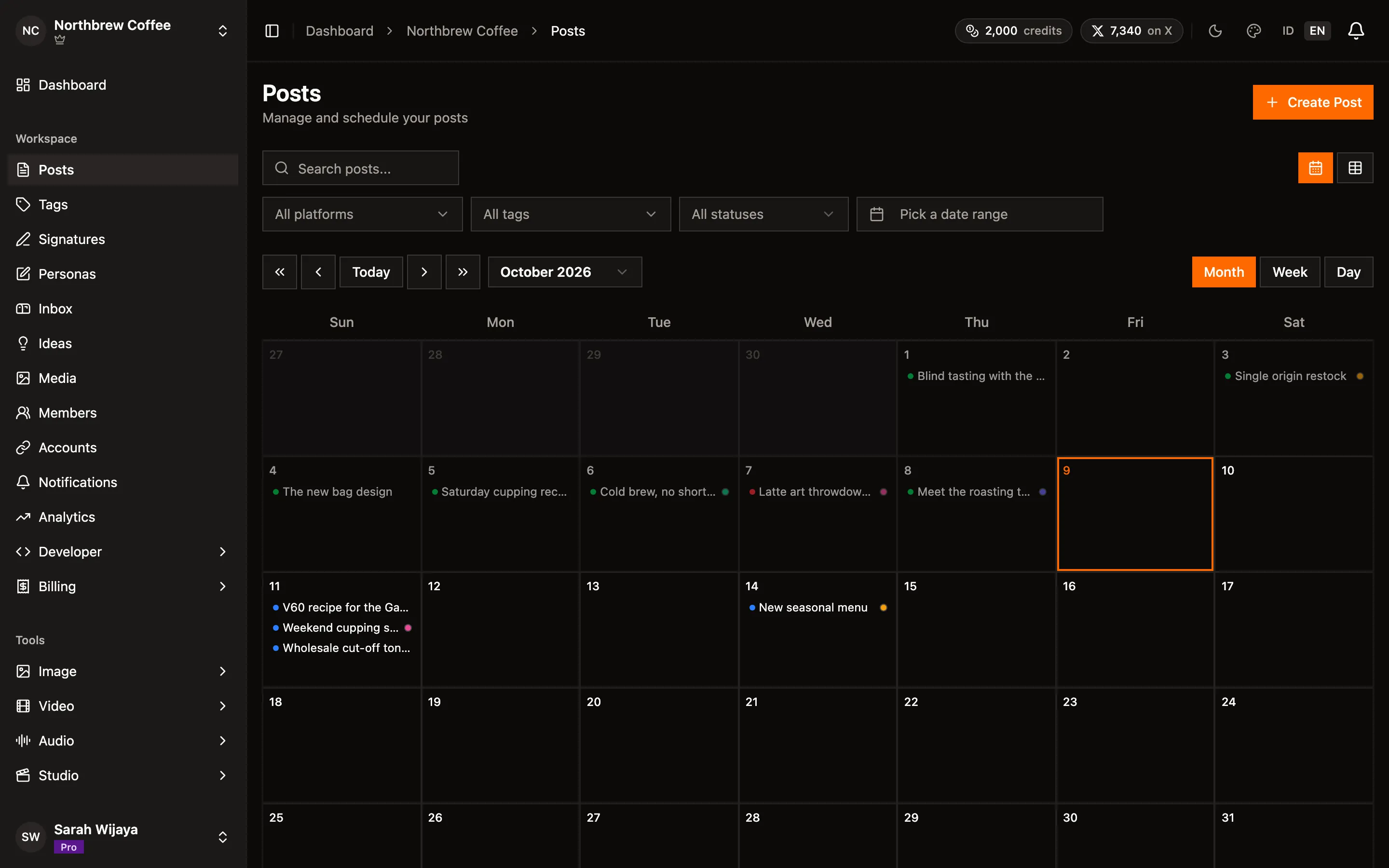Click the Dashboard breadcrumb

click(x=339, y=31)
